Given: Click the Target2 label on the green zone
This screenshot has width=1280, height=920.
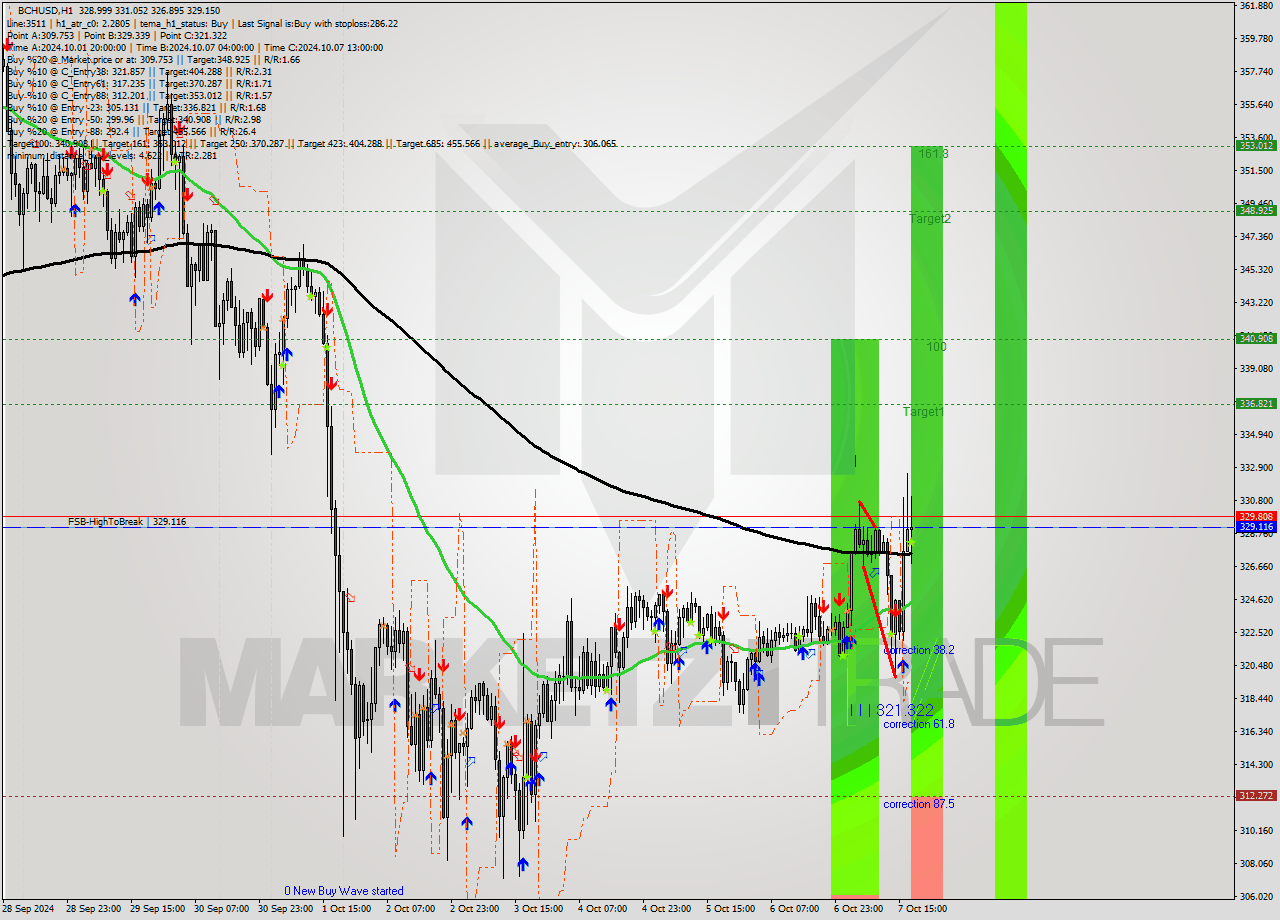Looking at the screenshot, I should [x=930, y=218].
